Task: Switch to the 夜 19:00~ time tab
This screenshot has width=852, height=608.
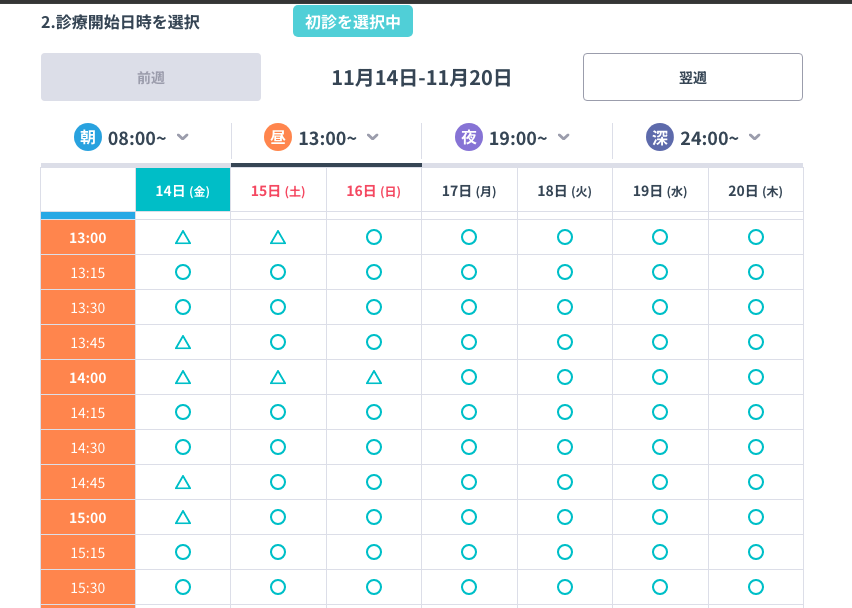Action: [517, 138]
